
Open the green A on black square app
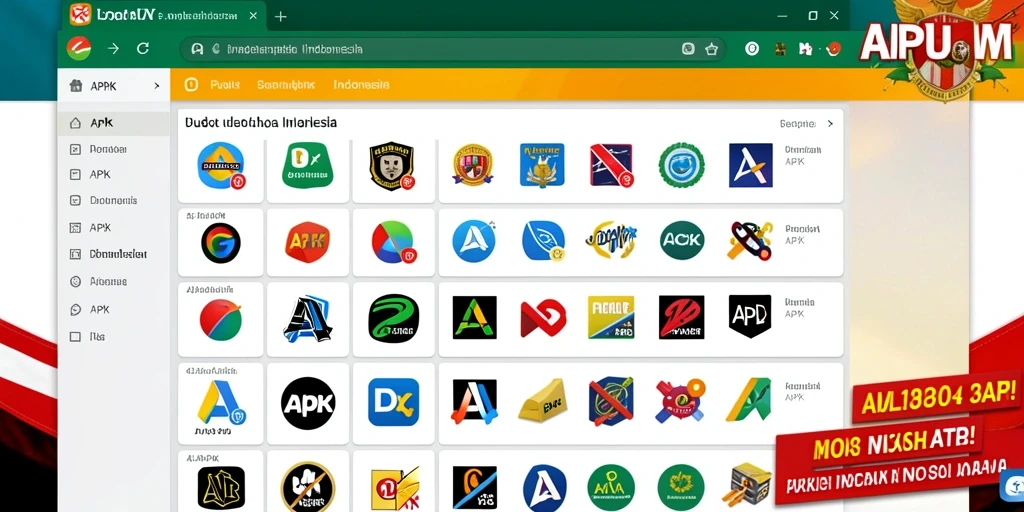coord(474,317)
